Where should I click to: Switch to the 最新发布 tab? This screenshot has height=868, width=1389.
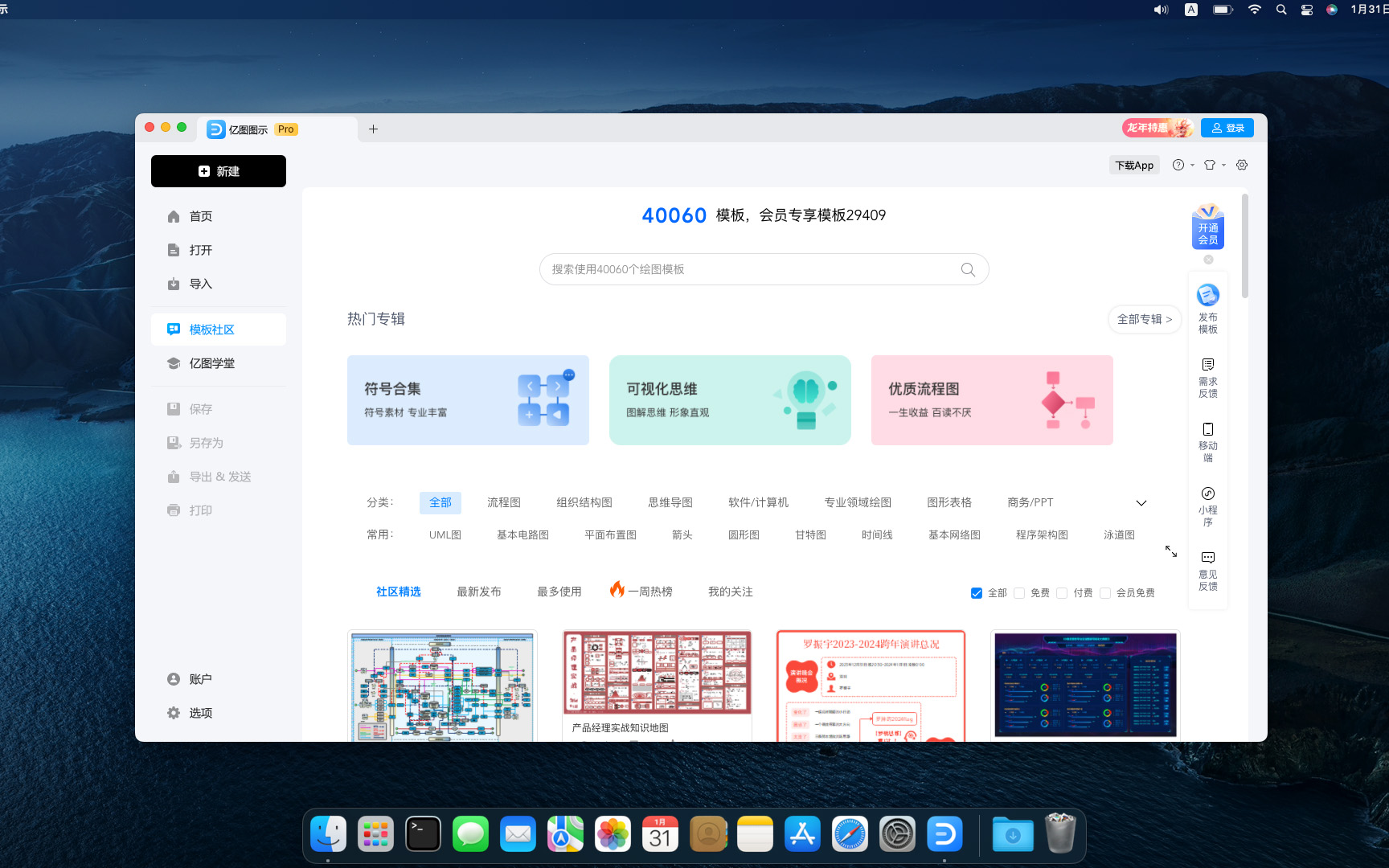477,591
